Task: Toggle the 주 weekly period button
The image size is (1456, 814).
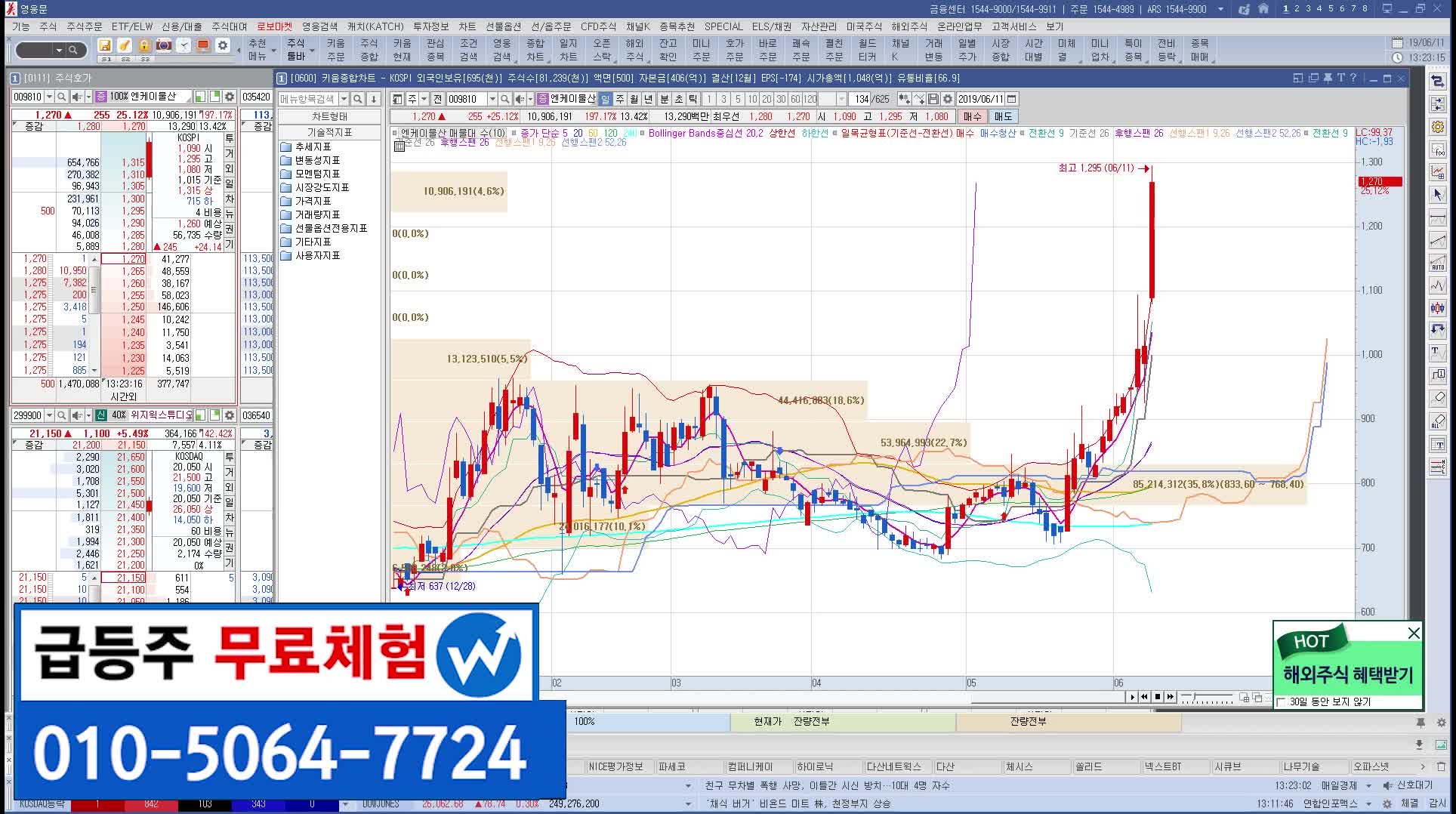Action: click(620, 99)
